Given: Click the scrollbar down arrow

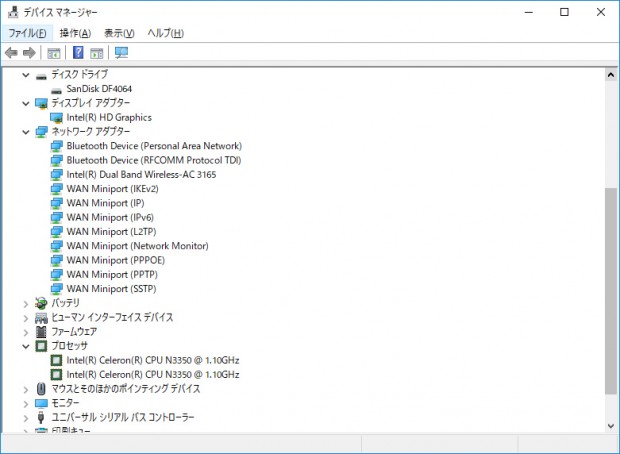Looking at the screenshot, I should tap(611, 426).
